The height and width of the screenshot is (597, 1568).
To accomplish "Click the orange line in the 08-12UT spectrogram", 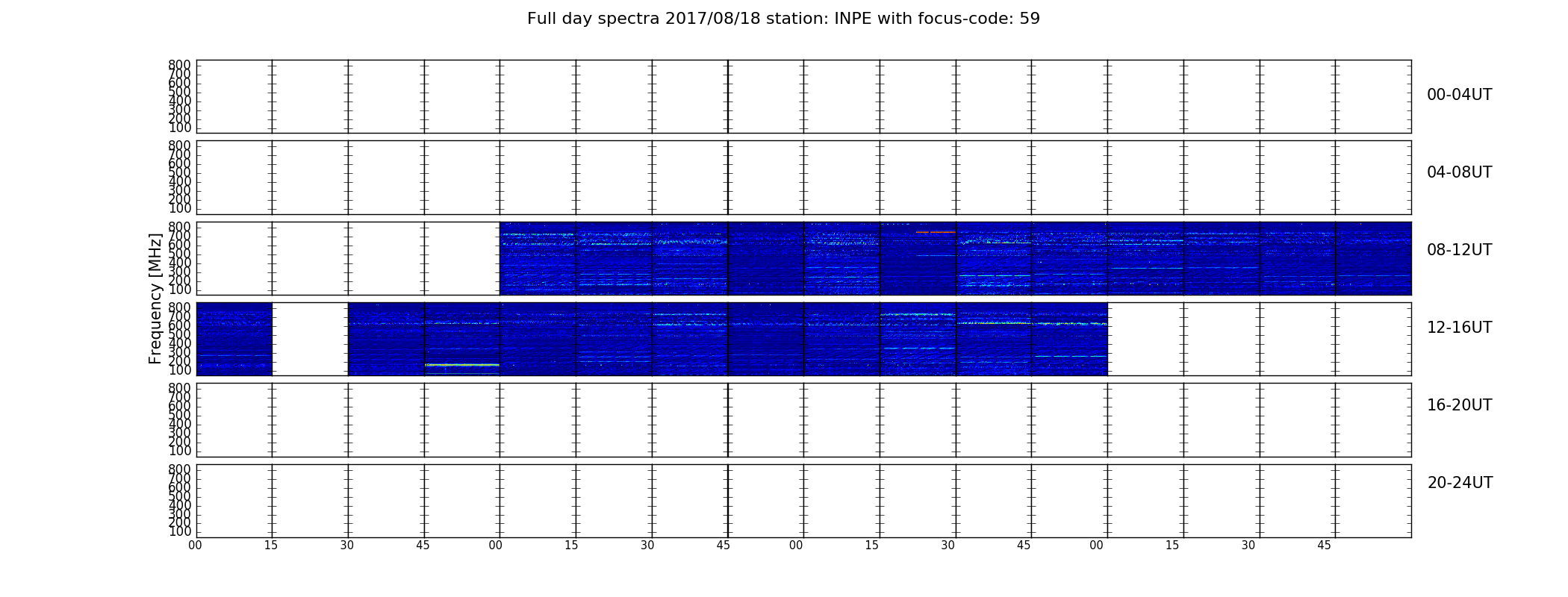I will click(x=936, y=232).
